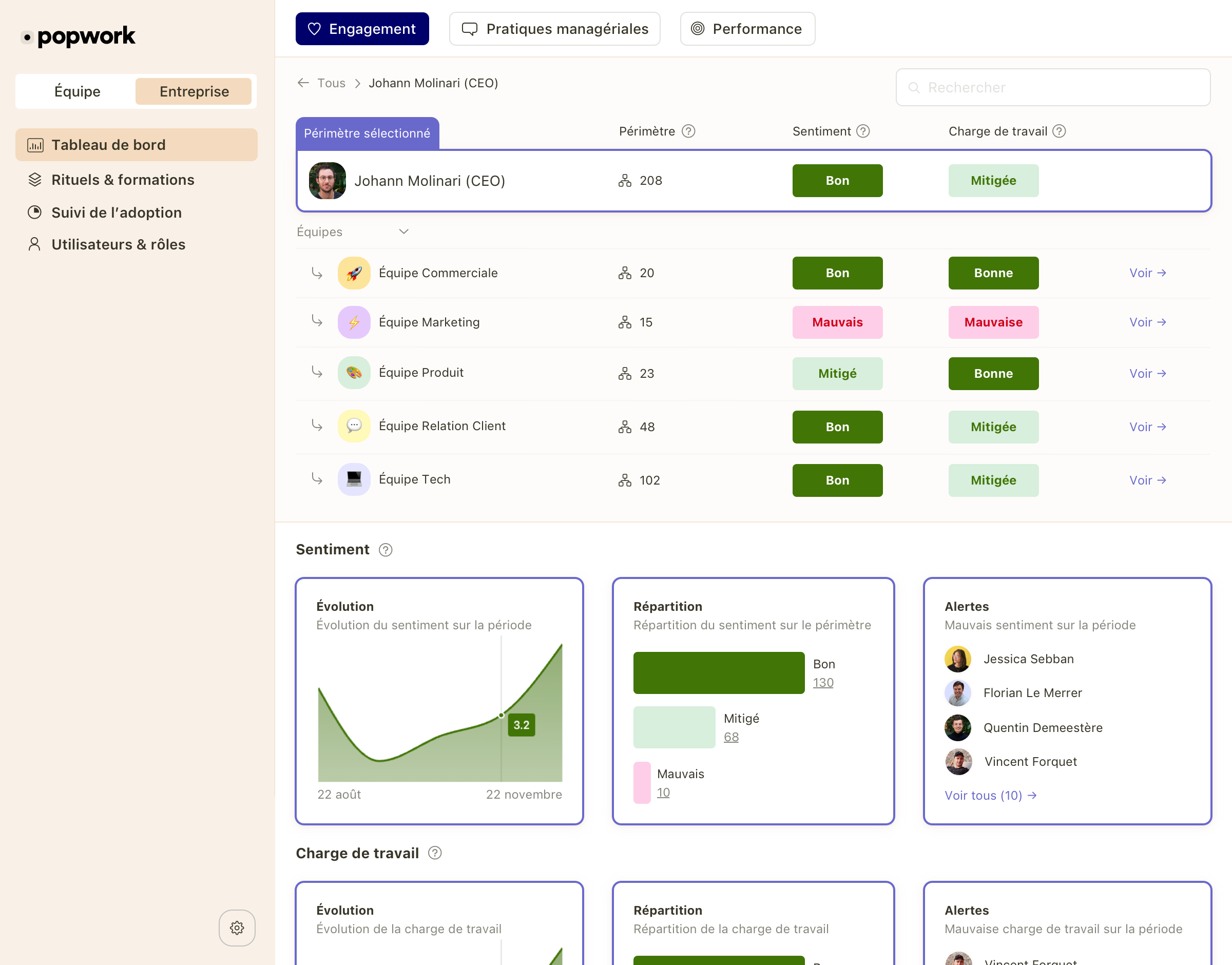Screen dimensions: 1232x965
Task: Click the rocket icon for Équipe Commerciale
Action: click(x=354, y=273)
